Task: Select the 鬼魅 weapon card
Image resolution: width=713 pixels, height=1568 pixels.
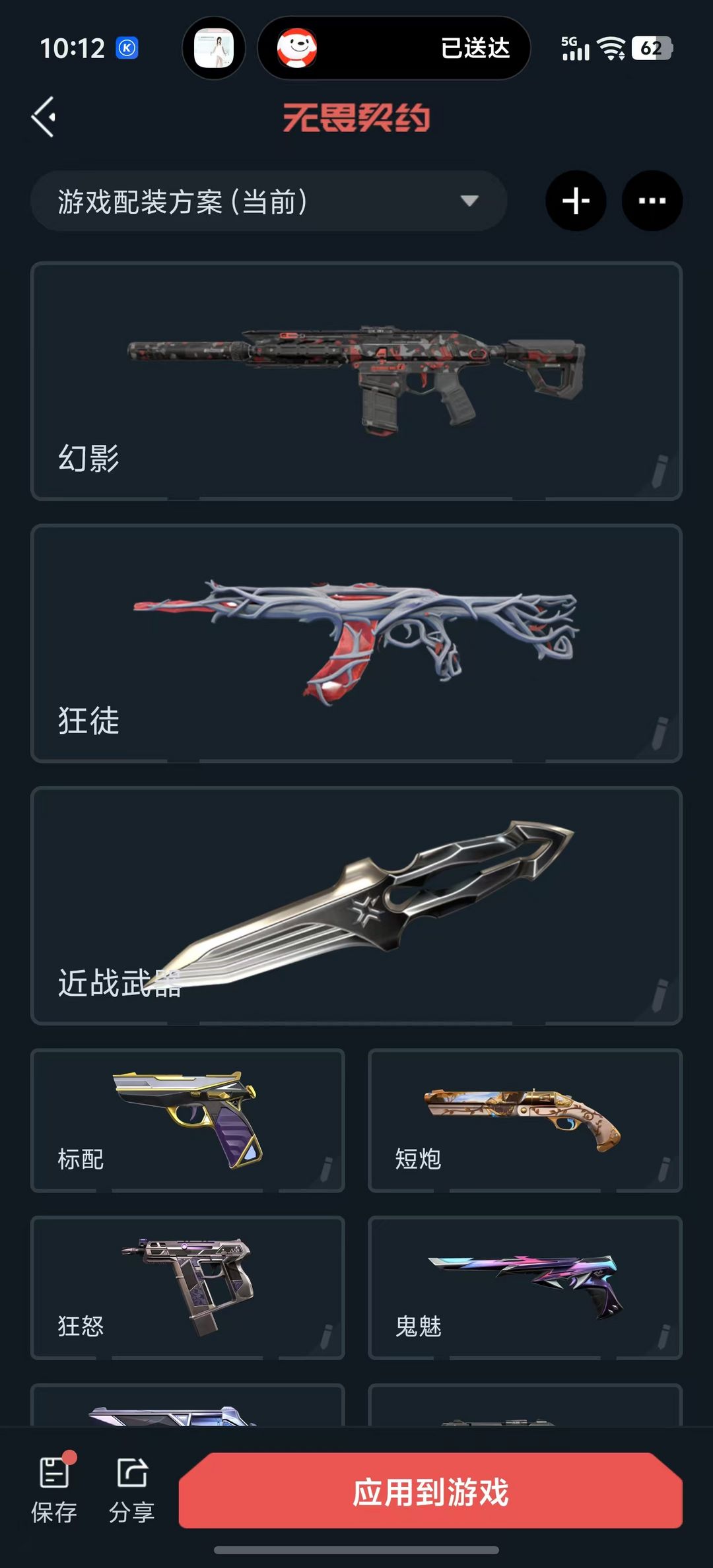Action: 525,1288
